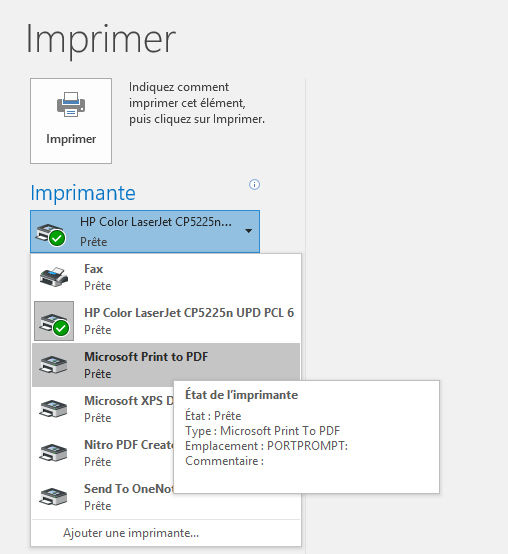Select Microsoft Print to PDF
This screenshot has height=554, width=508.
(x=166, y=365)
